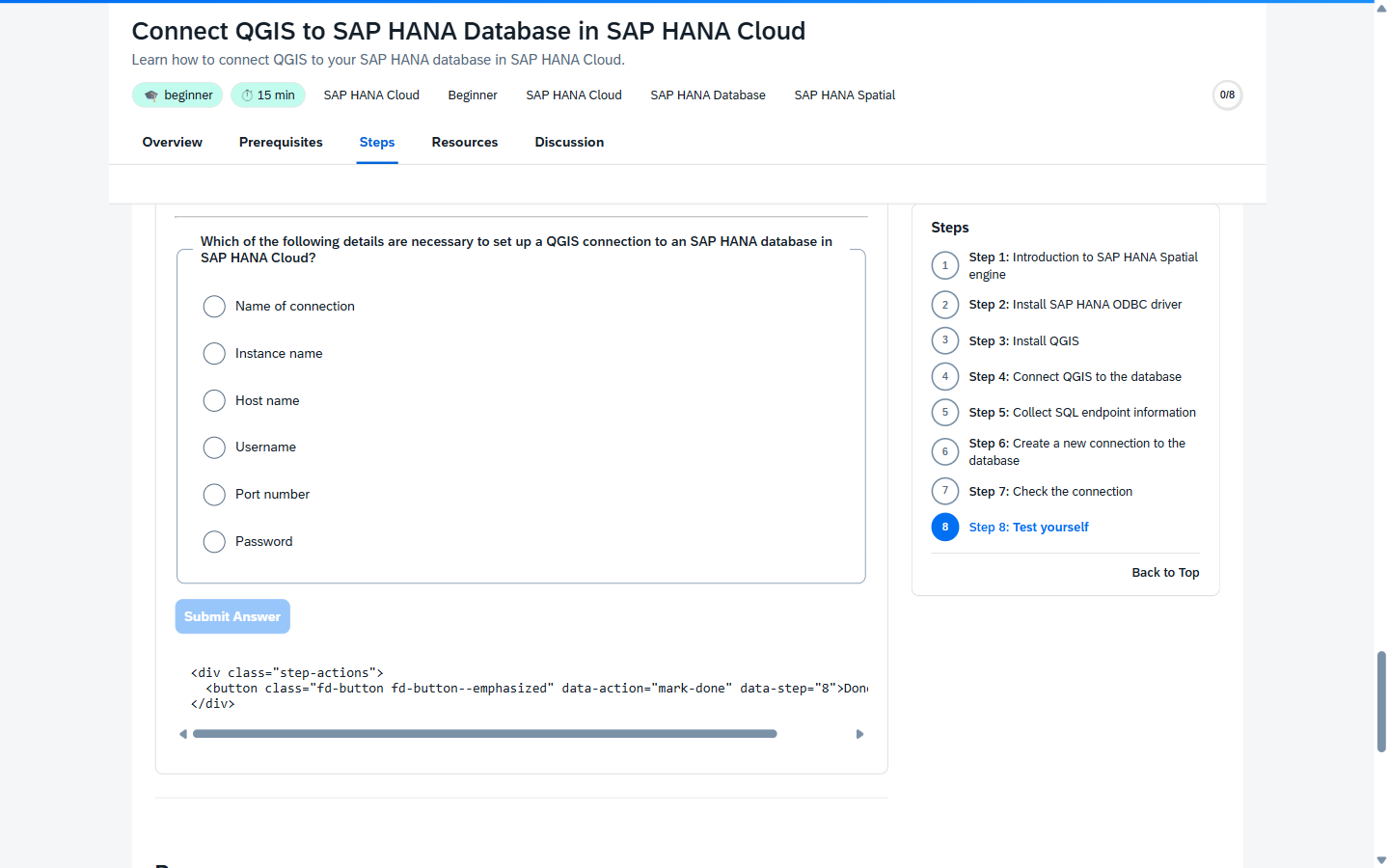The height and width of the screenshot is (868, 1389).
Task: Click page scrollbar down arrow
Action: tap(1381, 860)
